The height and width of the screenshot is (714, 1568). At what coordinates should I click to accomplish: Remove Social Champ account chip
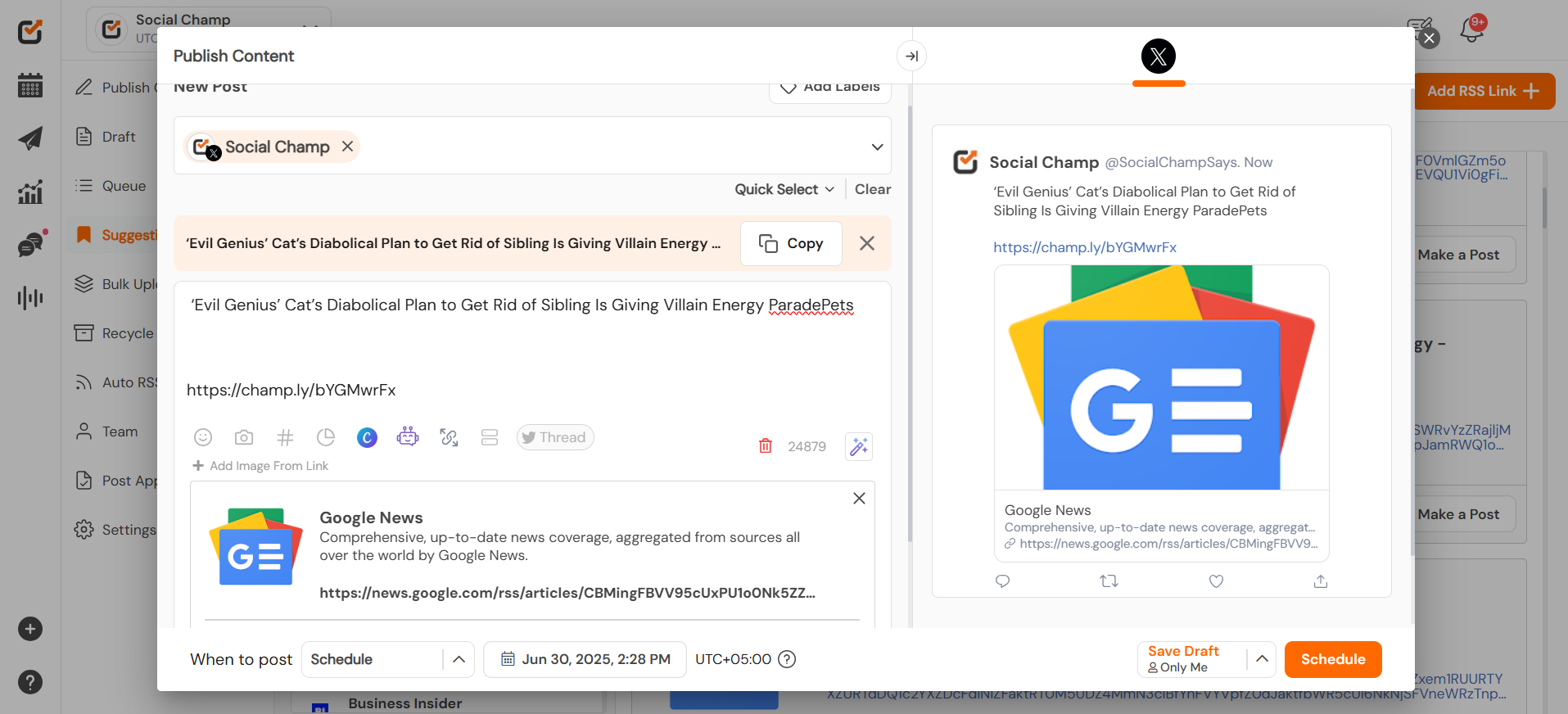click(347, 147)
